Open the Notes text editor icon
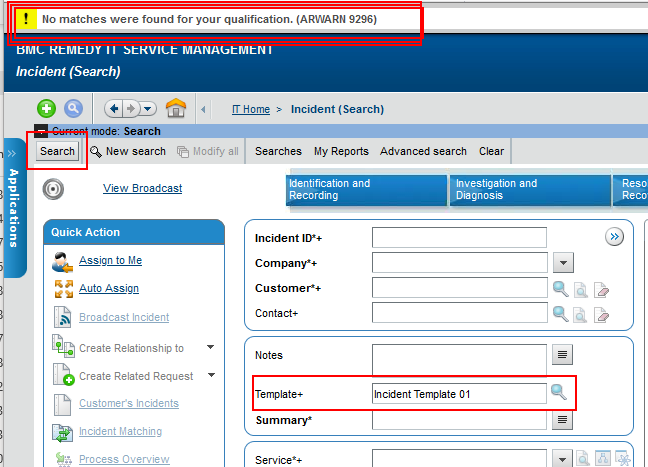648x467 pixels. click(562, 355)
